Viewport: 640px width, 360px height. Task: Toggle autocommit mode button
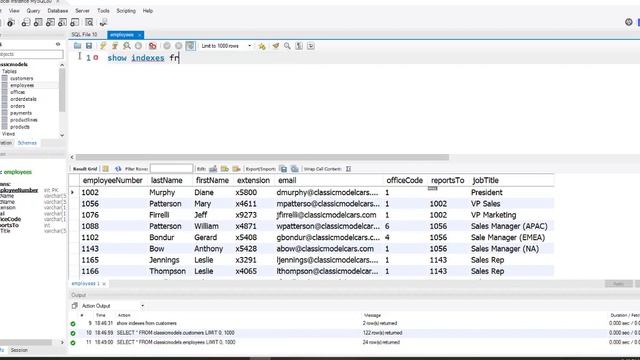tap(190, 46)
